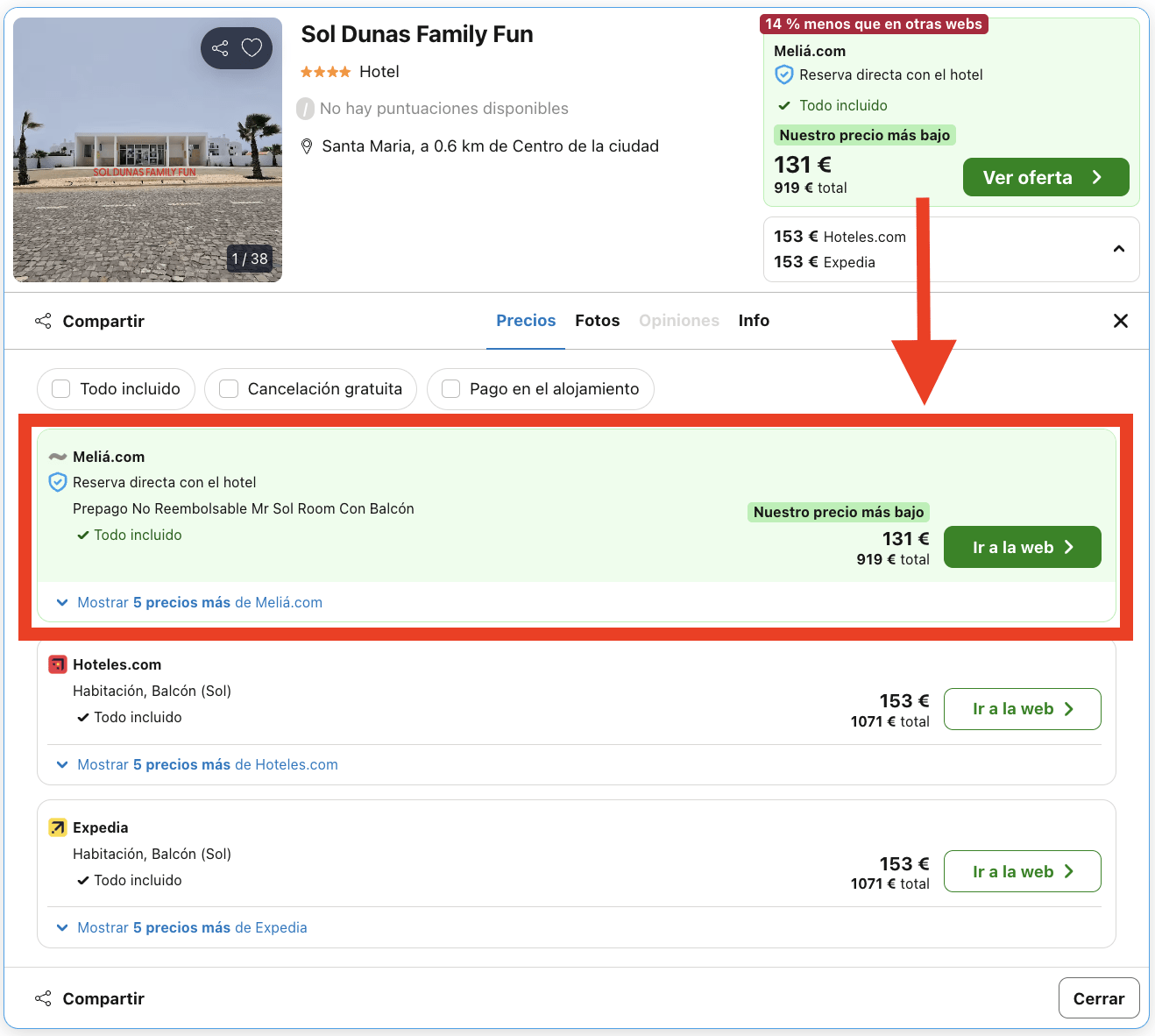Click the Nuestro precio más bajo badge in top offer
Viewport: 1155px width, 1036px height.
click(x=865, y=135)
